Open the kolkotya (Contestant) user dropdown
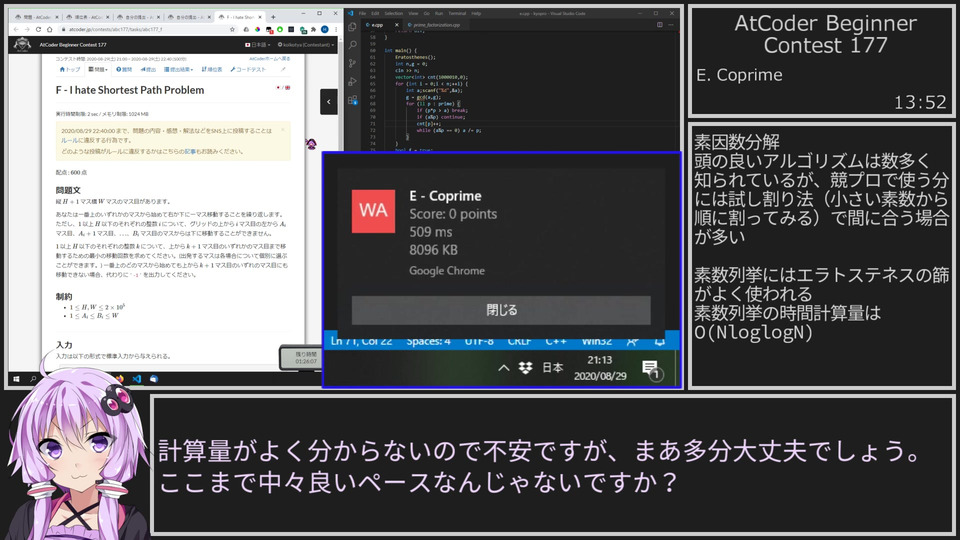Image resolution: width=960 pixels, height=540 pixels. coord(306,45)
